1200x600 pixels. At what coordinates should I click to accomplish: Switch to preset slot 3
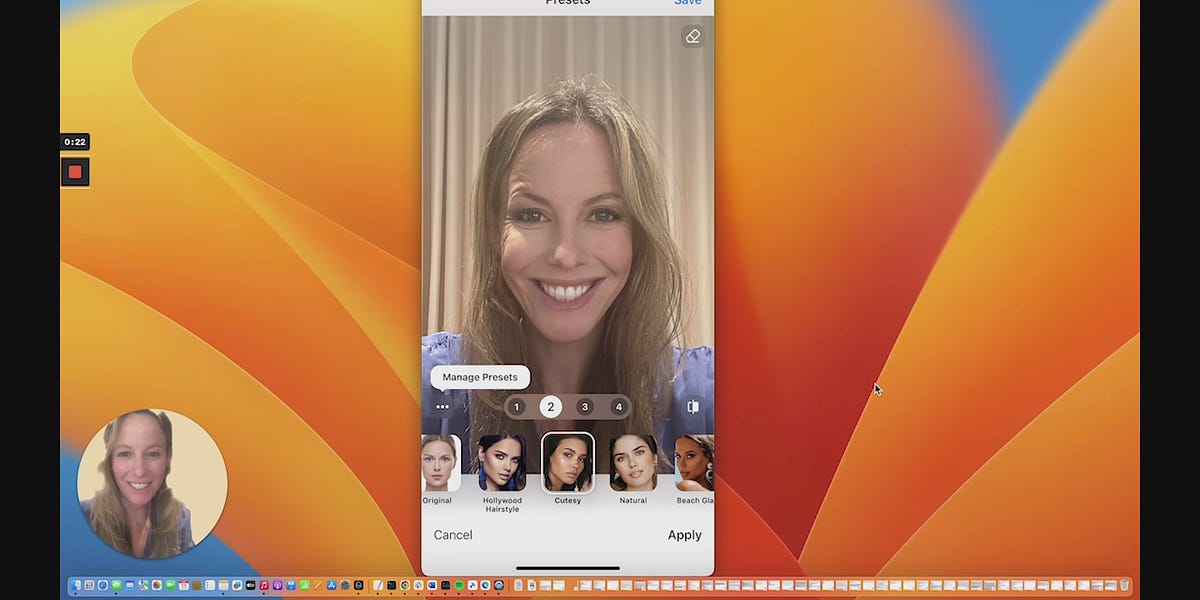(584, 407)
